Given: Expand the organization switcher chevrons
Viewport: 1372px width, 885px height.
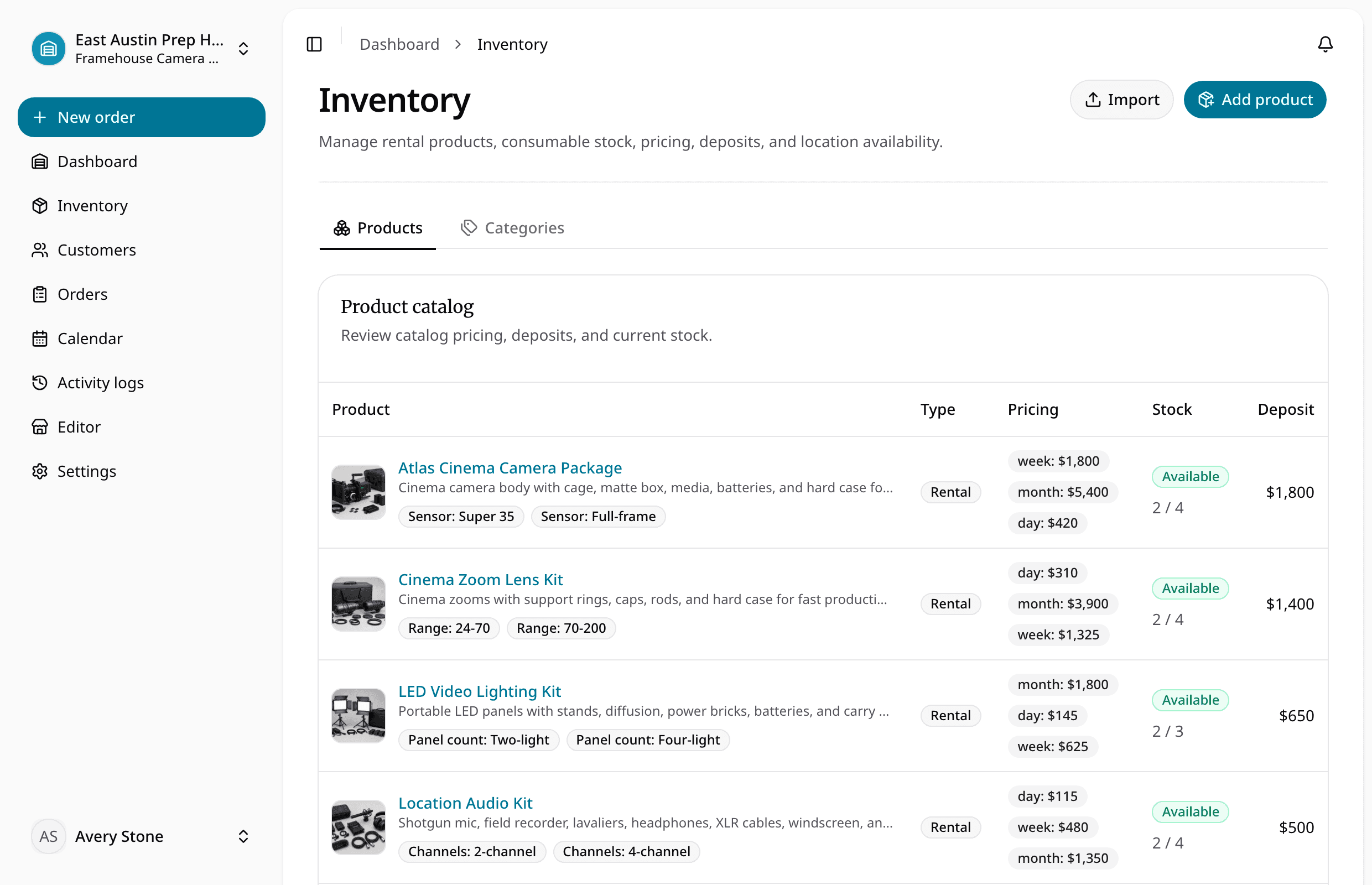Looking at the screenshot, I should pos(243,49).
